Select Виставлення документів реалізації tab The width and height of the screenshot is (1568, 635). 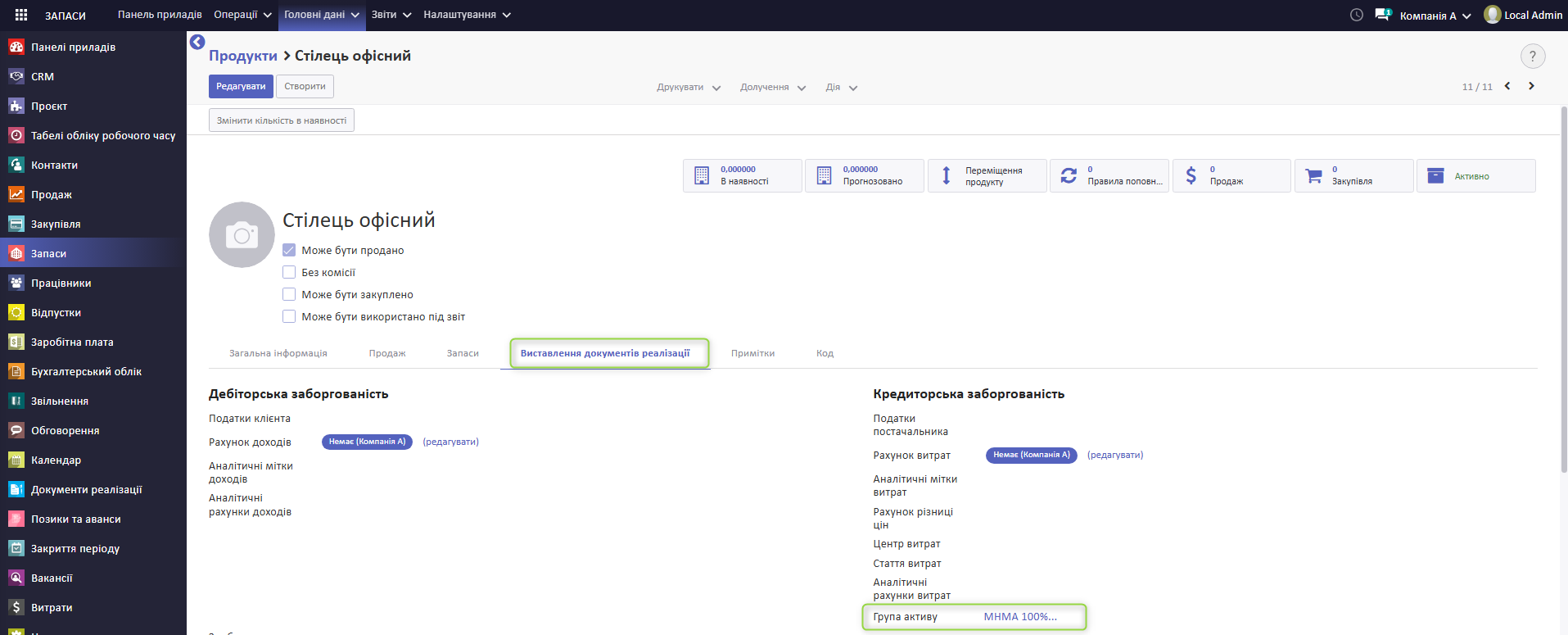606,353
